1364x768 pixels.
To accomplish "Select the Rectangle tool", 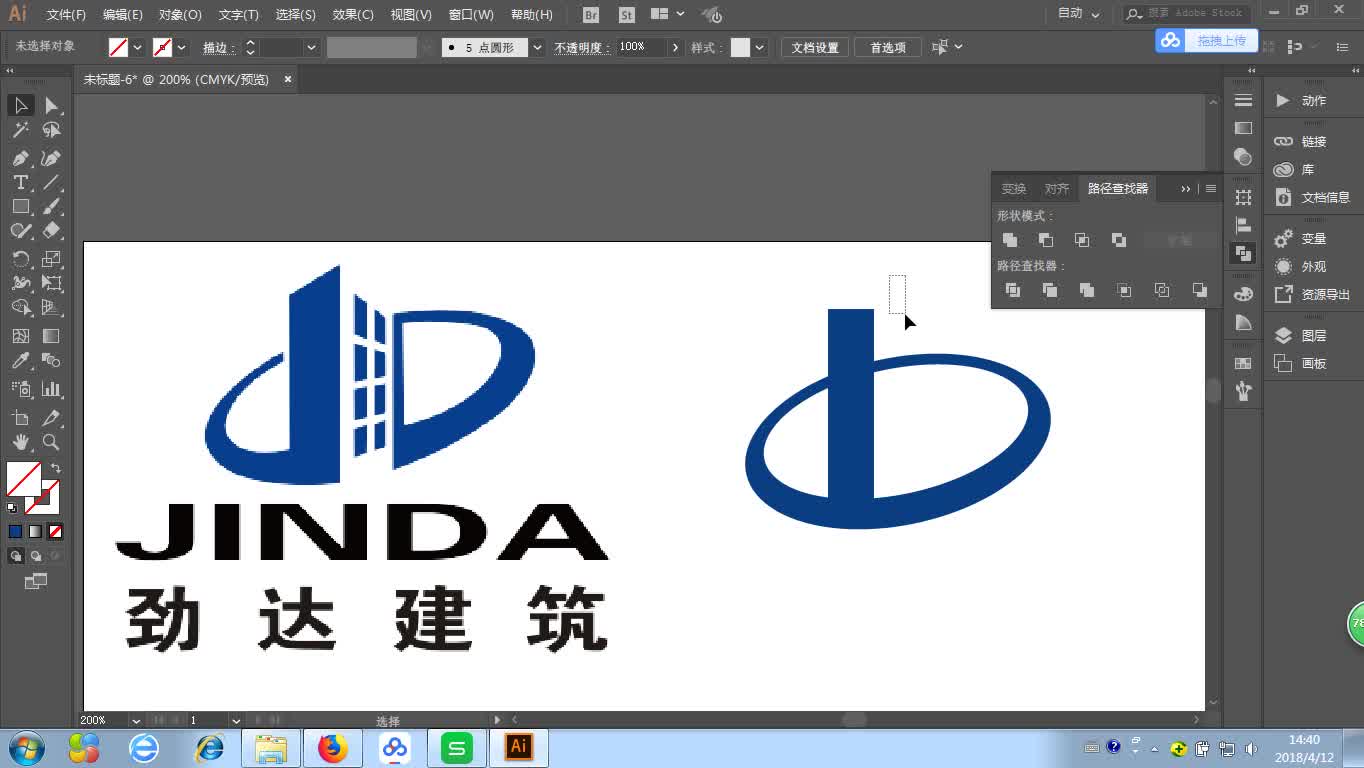I will (21, 206).
